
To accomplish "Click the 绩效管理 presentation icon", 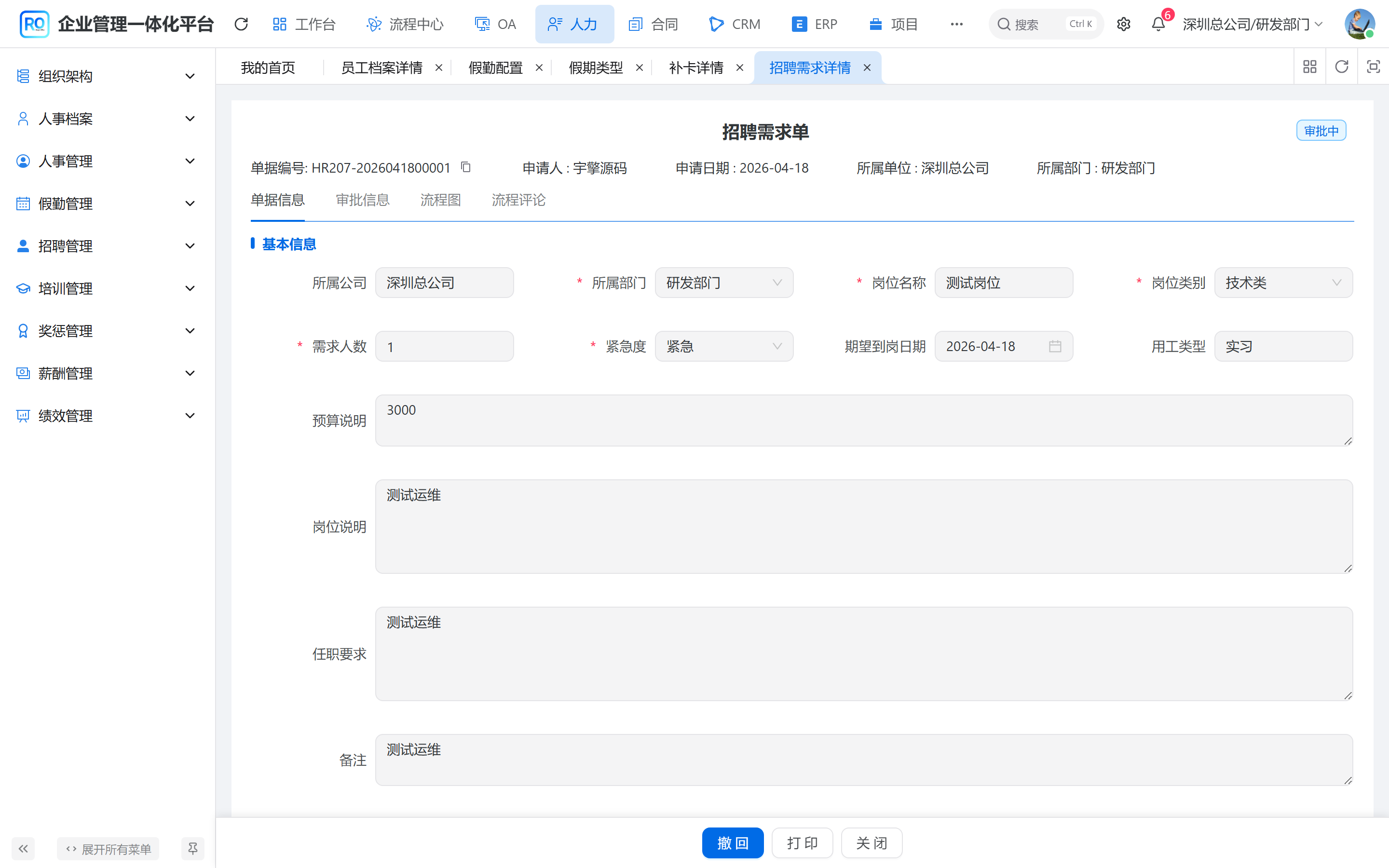I will coord(23,416).
